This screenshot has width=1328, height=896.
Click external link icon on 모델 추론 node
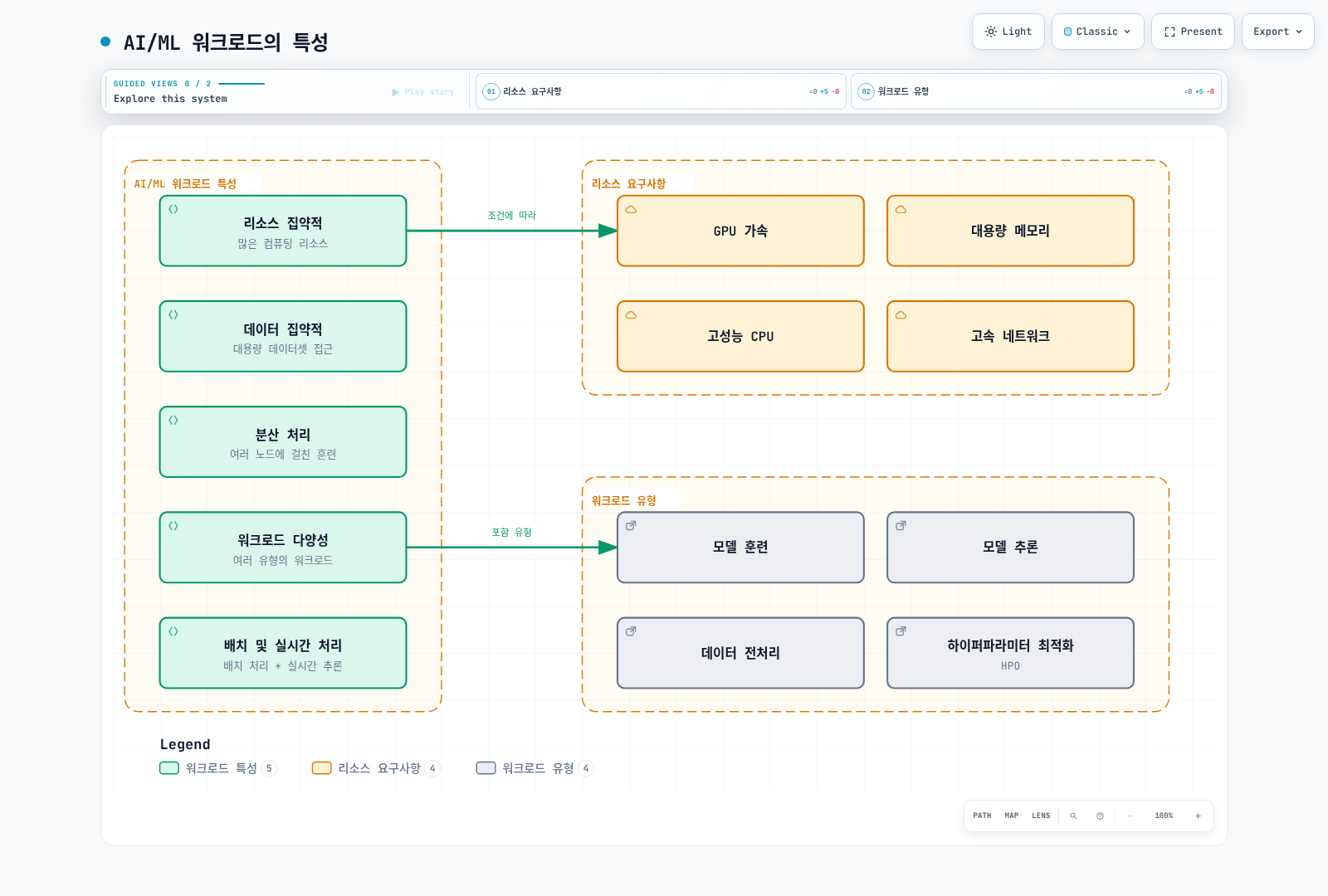coord(901,525)
